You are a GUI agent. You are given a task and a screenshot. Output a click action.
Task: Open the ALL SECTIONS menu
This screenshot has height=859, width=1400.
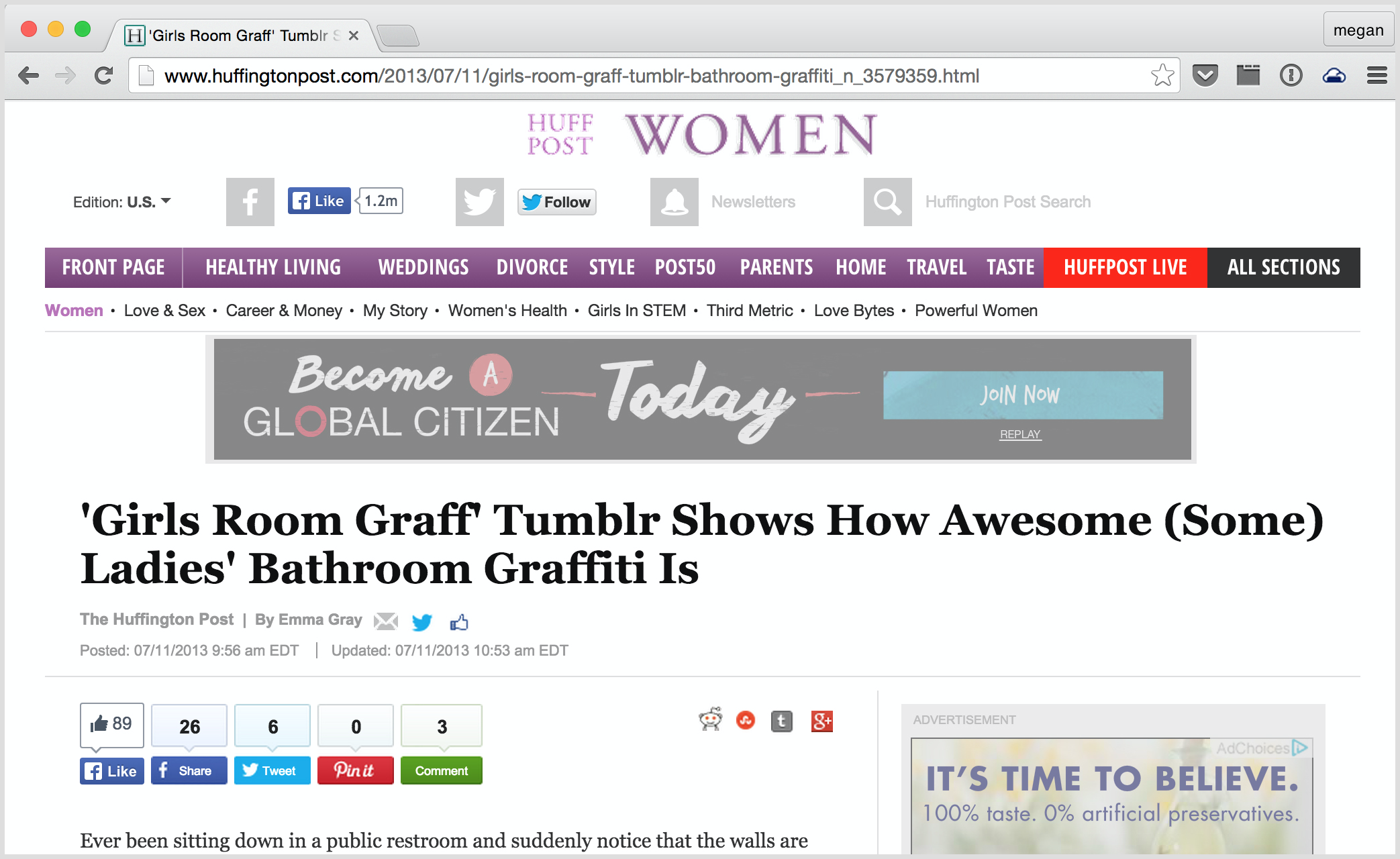(x=1284, y=268)
